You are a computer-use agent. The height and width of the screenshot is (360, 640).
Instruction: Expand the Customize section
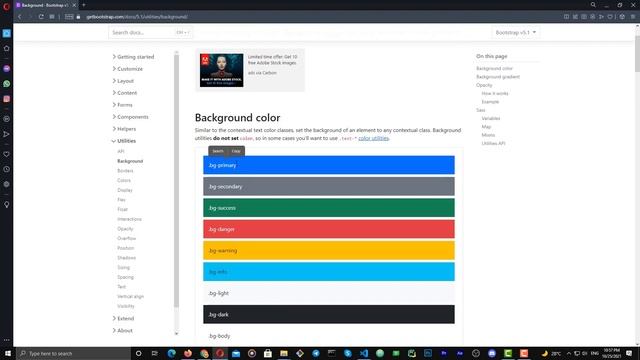(128, 69)
